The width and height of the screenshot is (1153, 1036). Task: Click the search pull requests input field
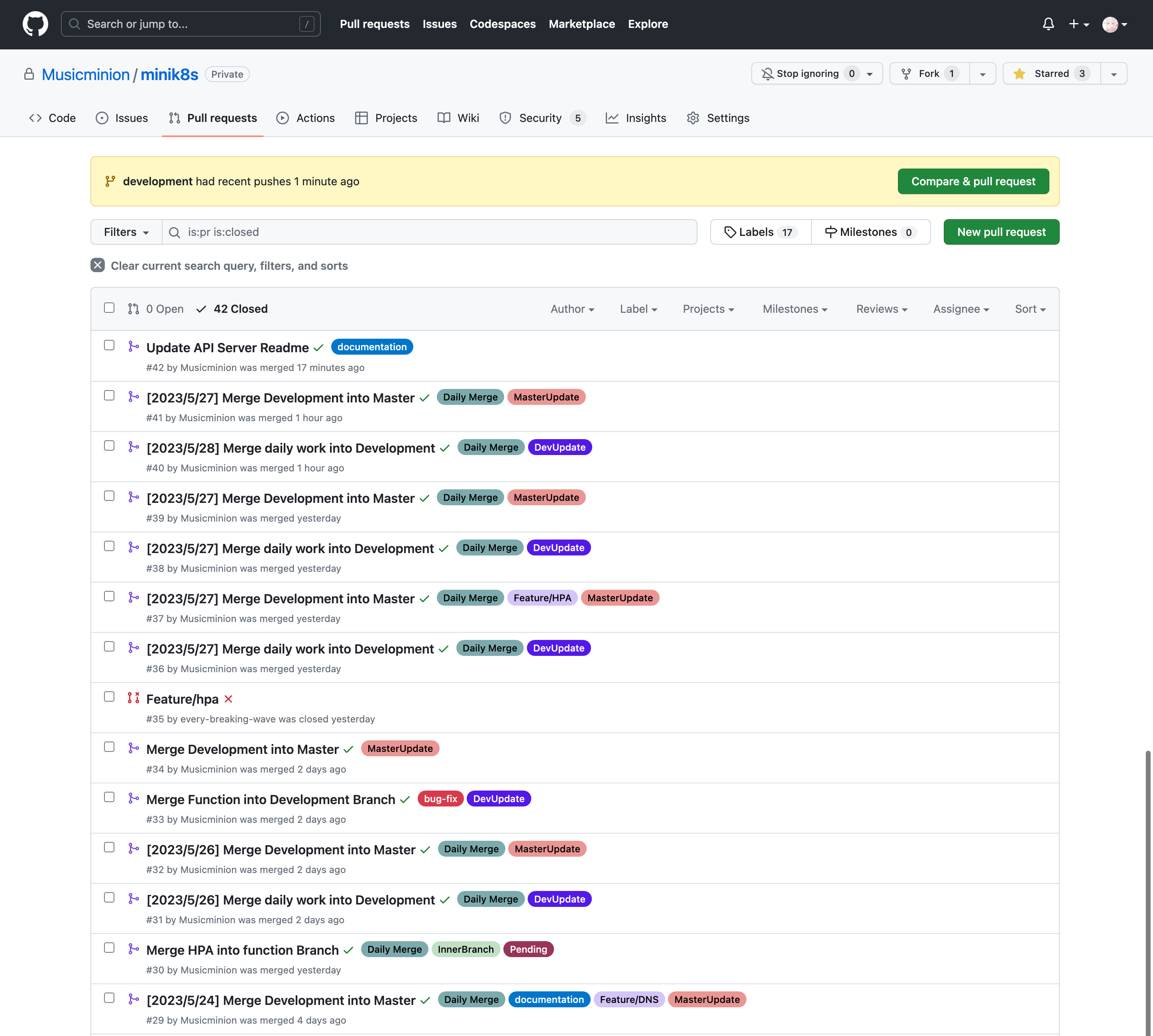point(429,231)
